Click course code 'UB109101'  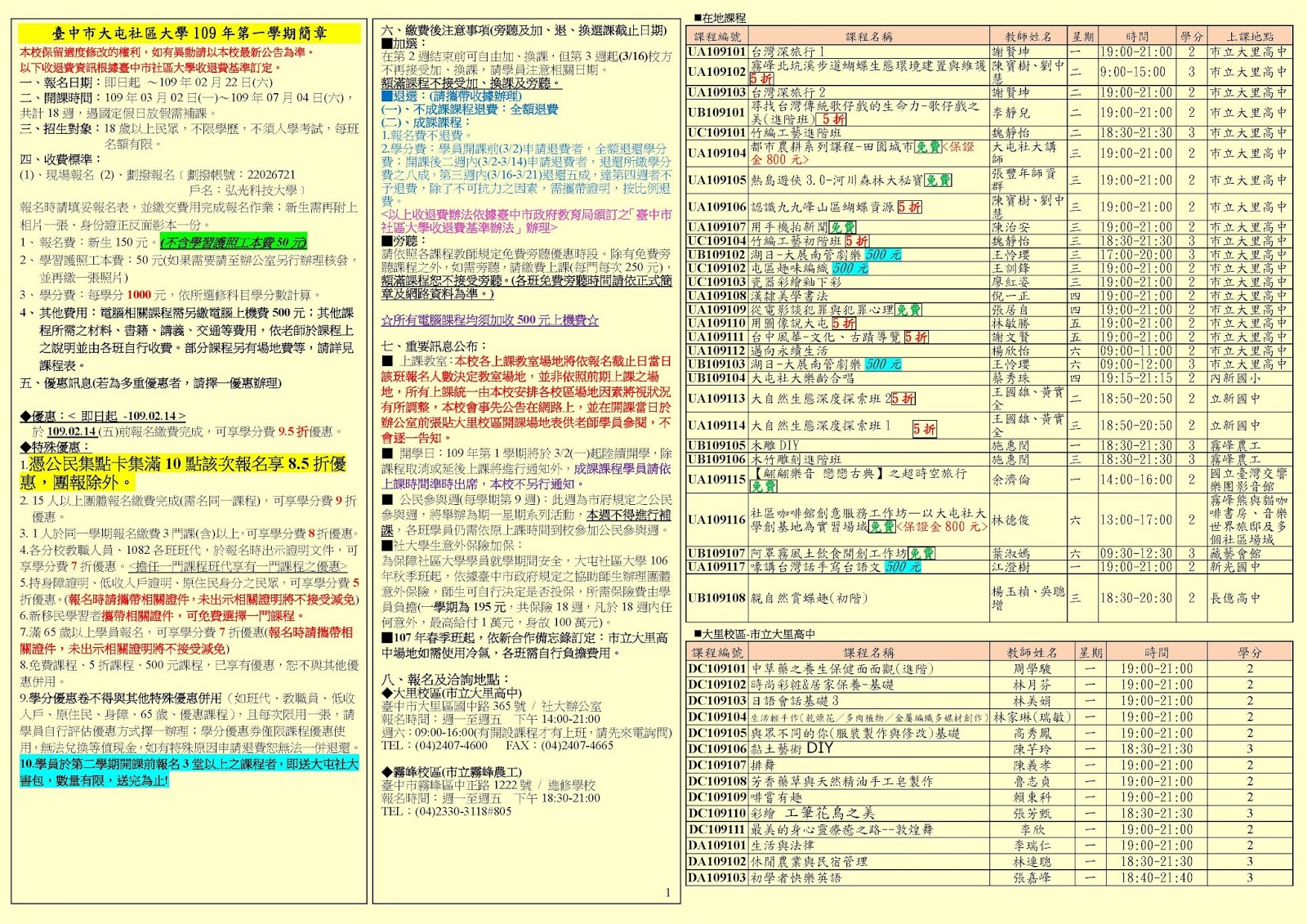click(716, 113)
